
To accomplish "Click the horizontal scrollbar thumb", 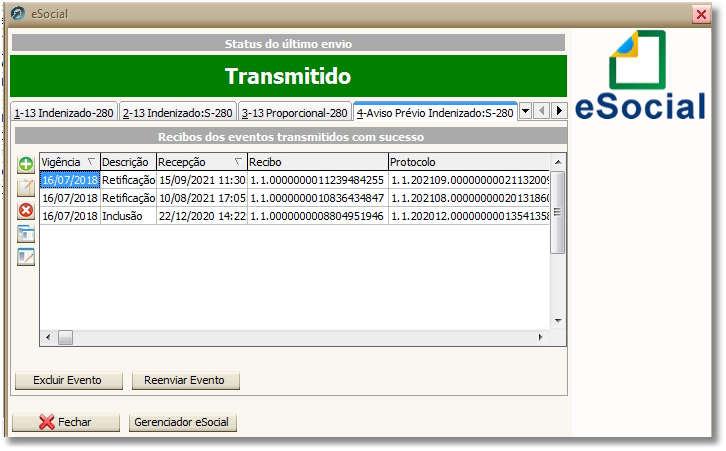I will point(65,338).
